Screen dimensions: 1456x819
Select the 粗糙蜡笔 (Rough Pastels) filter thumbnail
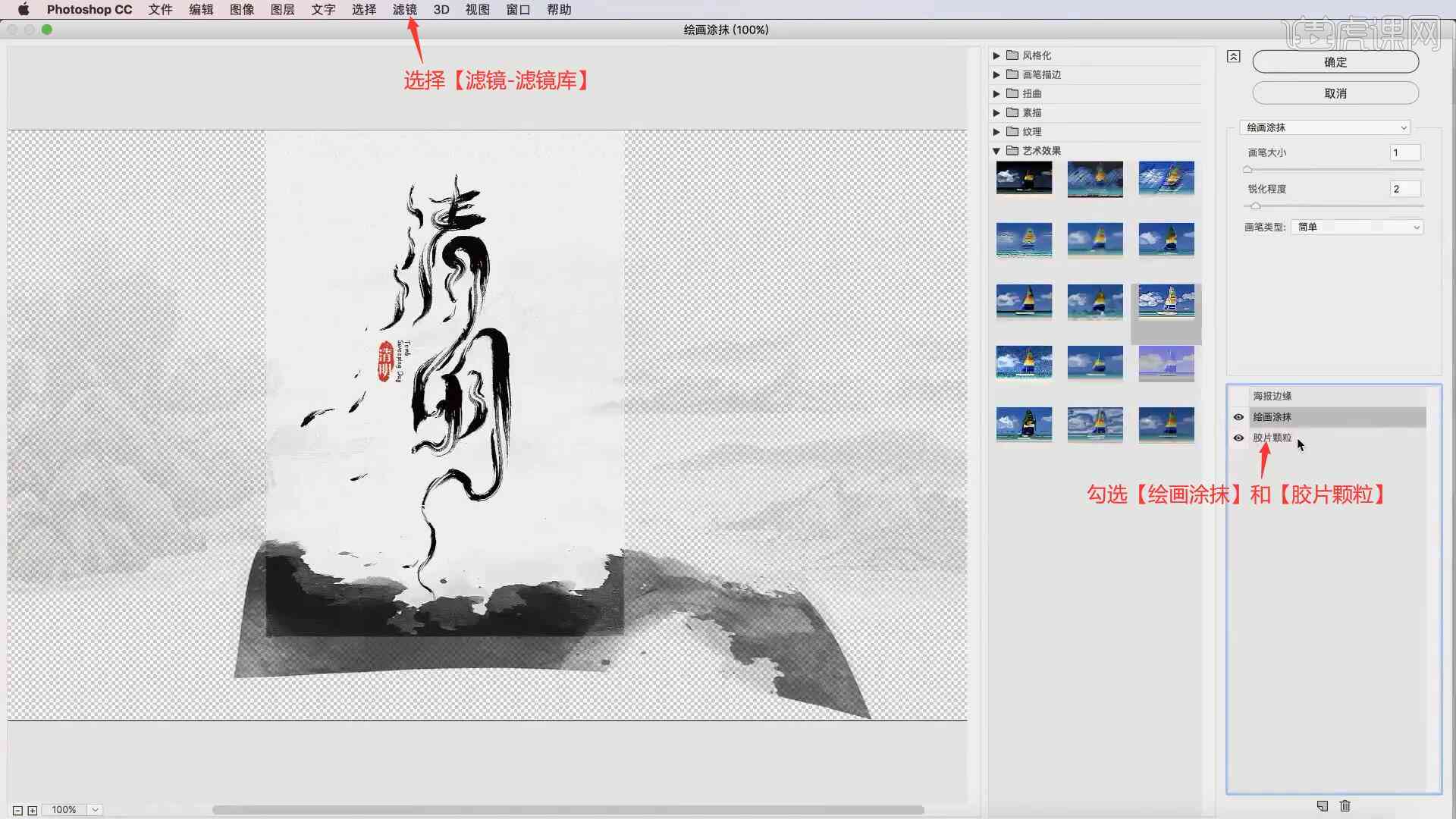click(x=1166, y=179)
